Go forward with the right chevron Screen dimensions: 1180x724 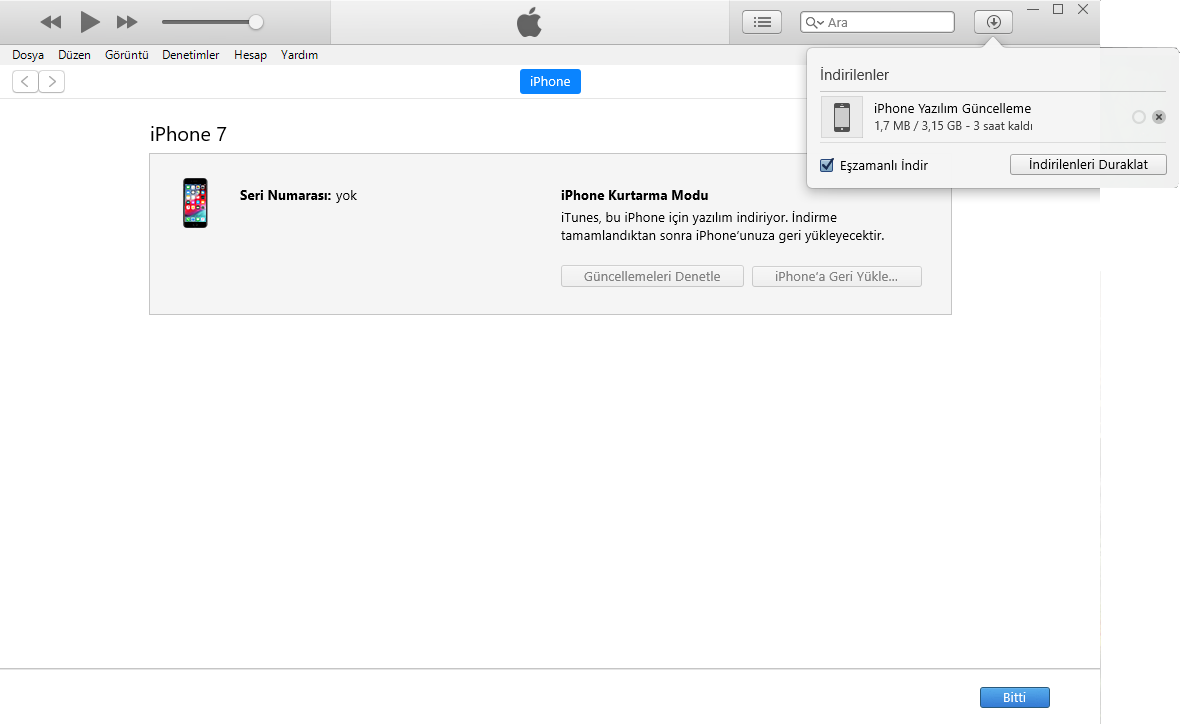(x=52, y=81)
